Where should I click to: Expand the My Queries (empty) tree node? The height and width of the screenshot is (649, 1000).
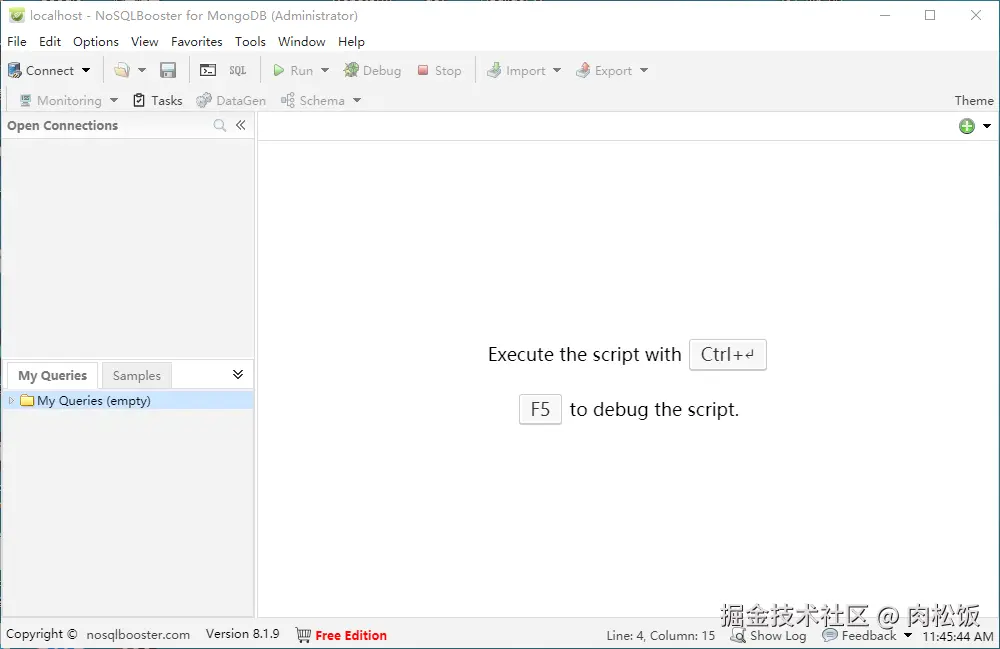tap(11, 400)
